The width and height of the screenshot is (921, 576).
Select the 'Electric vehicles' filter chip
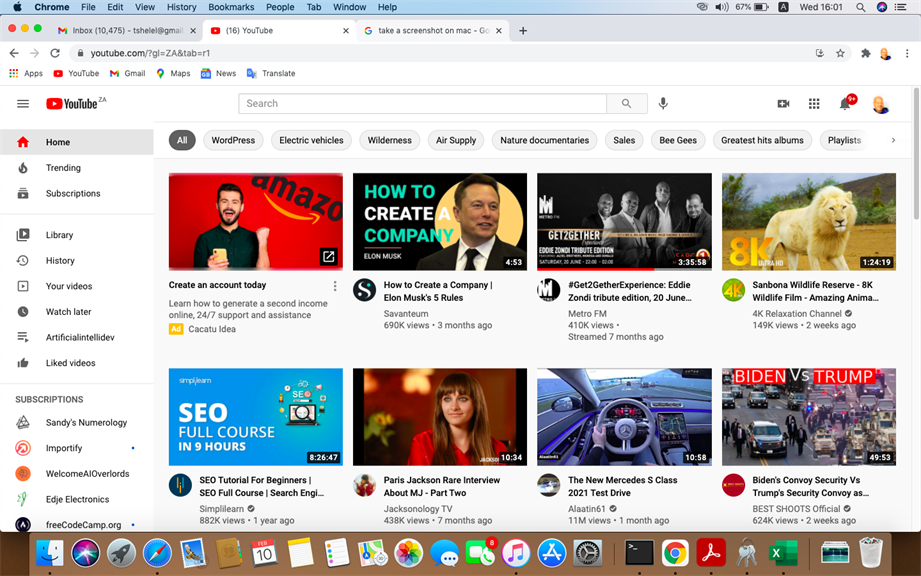point(311,141)
